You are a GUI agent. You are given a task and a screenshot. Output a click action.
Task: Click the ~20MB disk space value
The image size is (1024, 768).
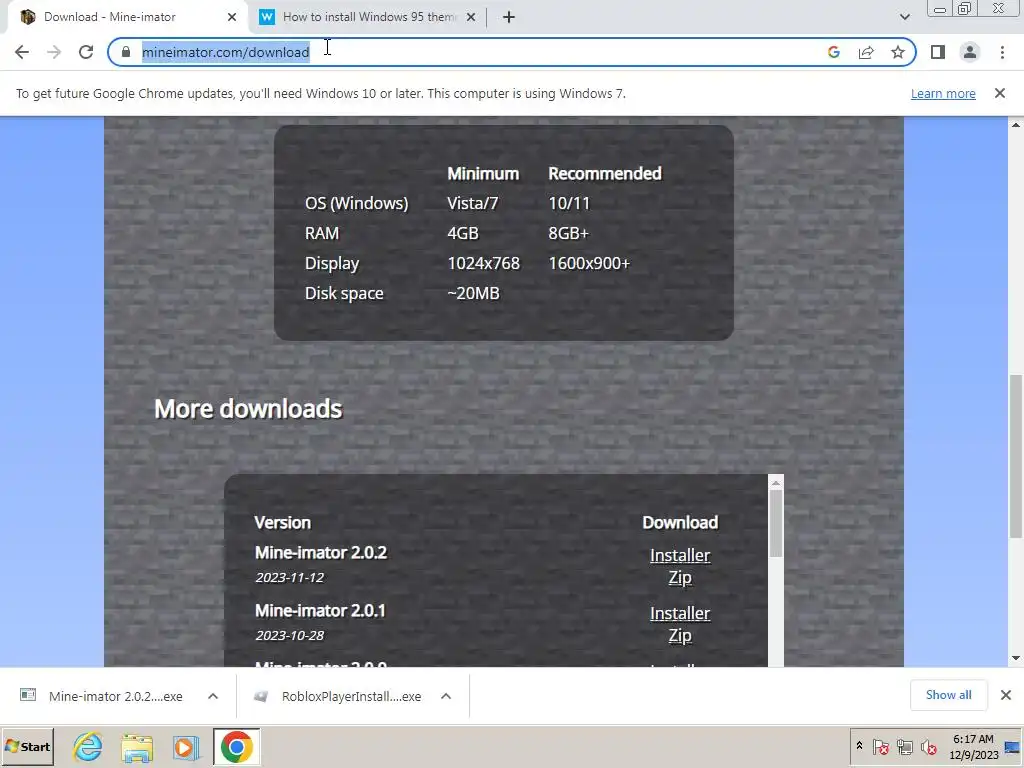pos(473,293)
